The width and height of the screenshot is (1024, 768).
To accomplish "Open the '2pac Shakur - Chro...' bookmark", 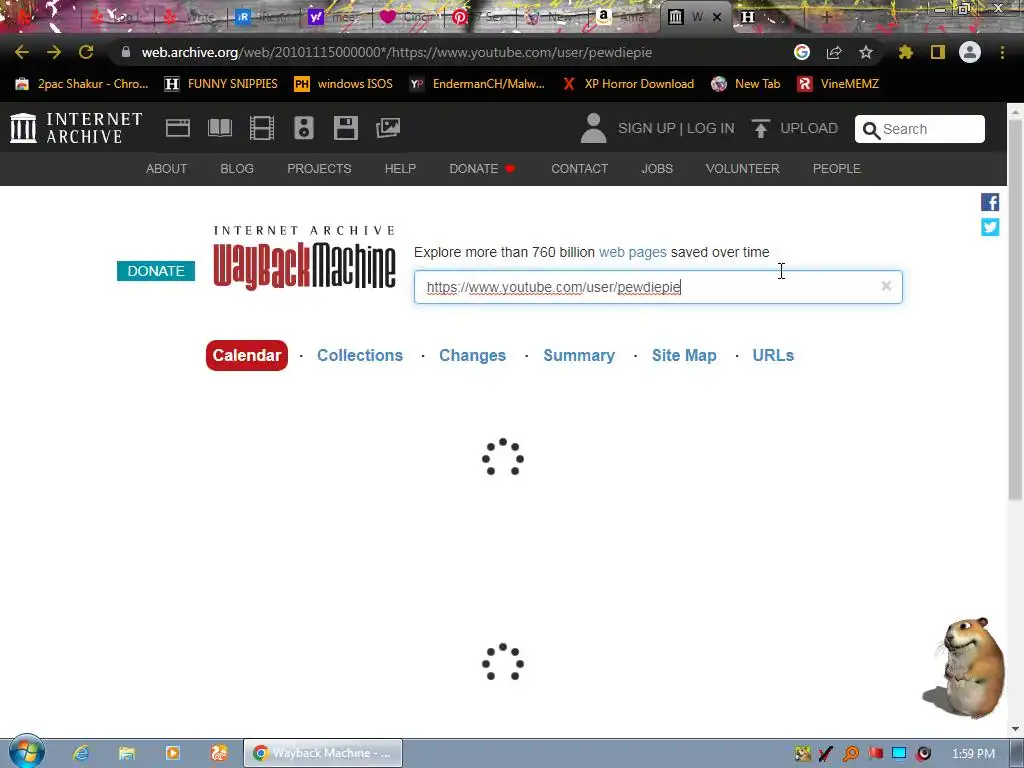I will coord(82,84).
